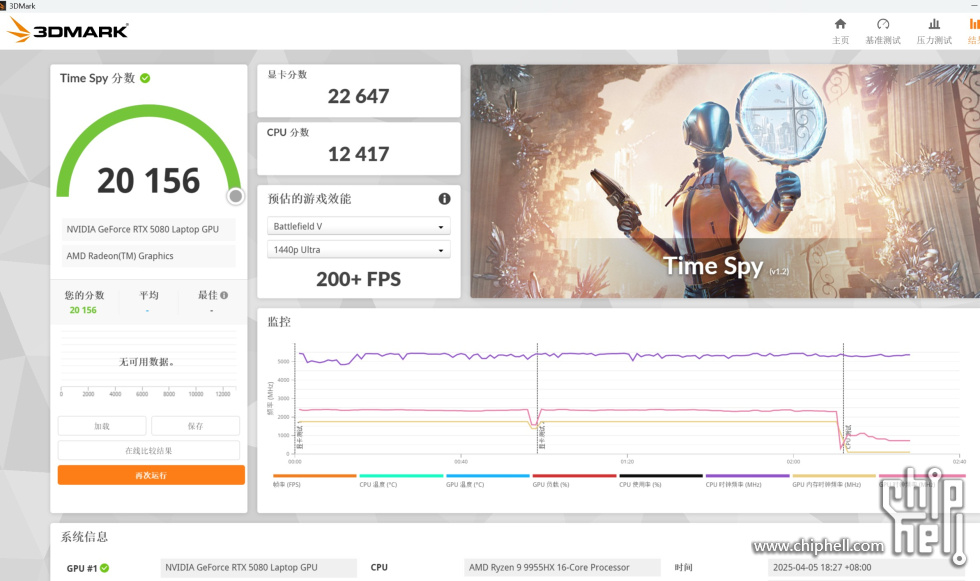
Task: Click the first dashed marker at chart start
Action: 295,399
